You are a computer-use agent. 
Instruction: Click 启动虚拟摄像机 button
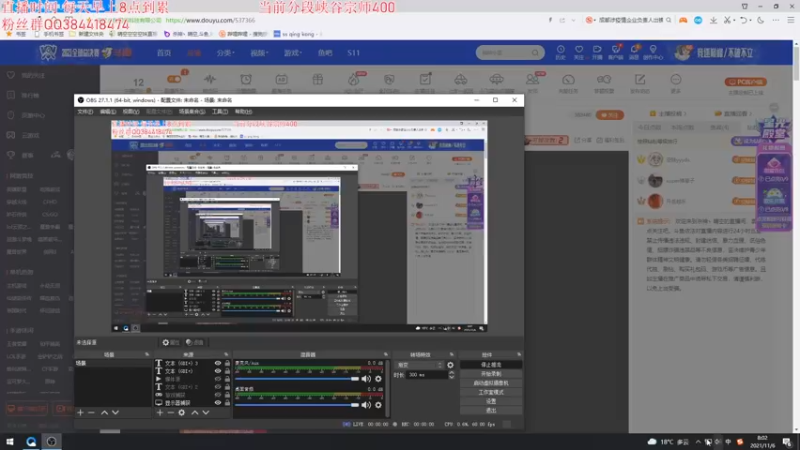(491, 383)
